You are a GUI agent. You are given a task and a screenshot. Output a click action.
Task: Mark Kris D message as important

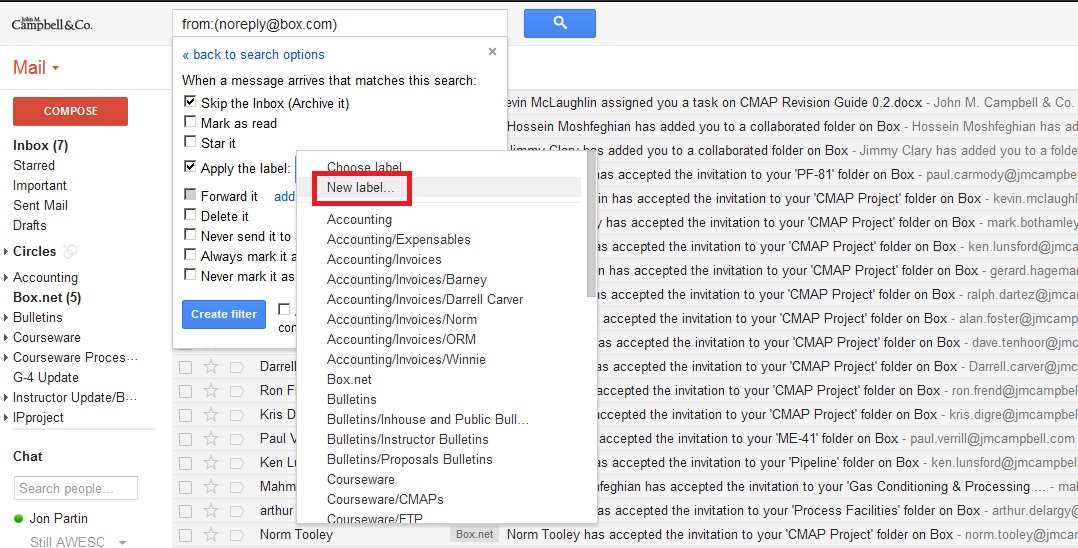click(x=236, y=415)
